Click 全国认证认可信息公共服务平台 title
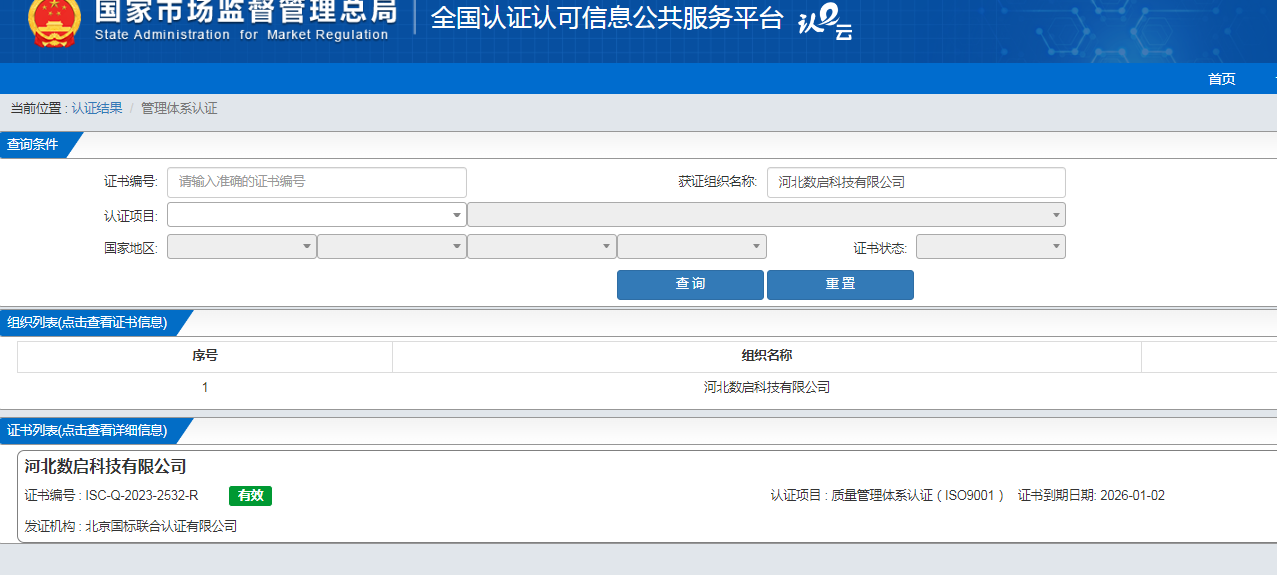 coord(607,18)
